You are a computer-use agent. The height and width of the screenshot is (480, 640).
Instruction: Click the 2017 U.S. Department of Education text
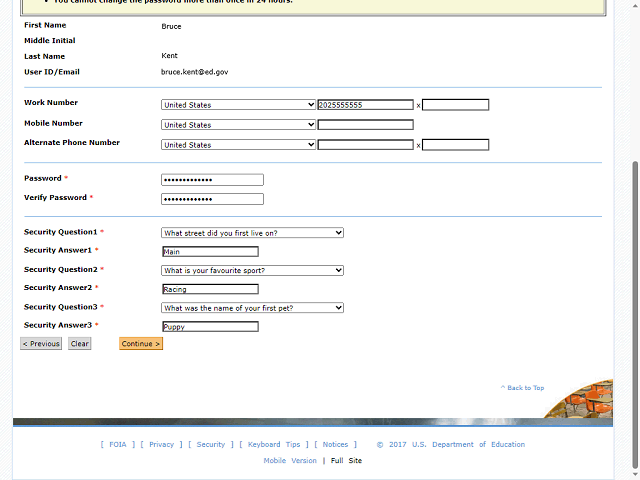(451, 444)
